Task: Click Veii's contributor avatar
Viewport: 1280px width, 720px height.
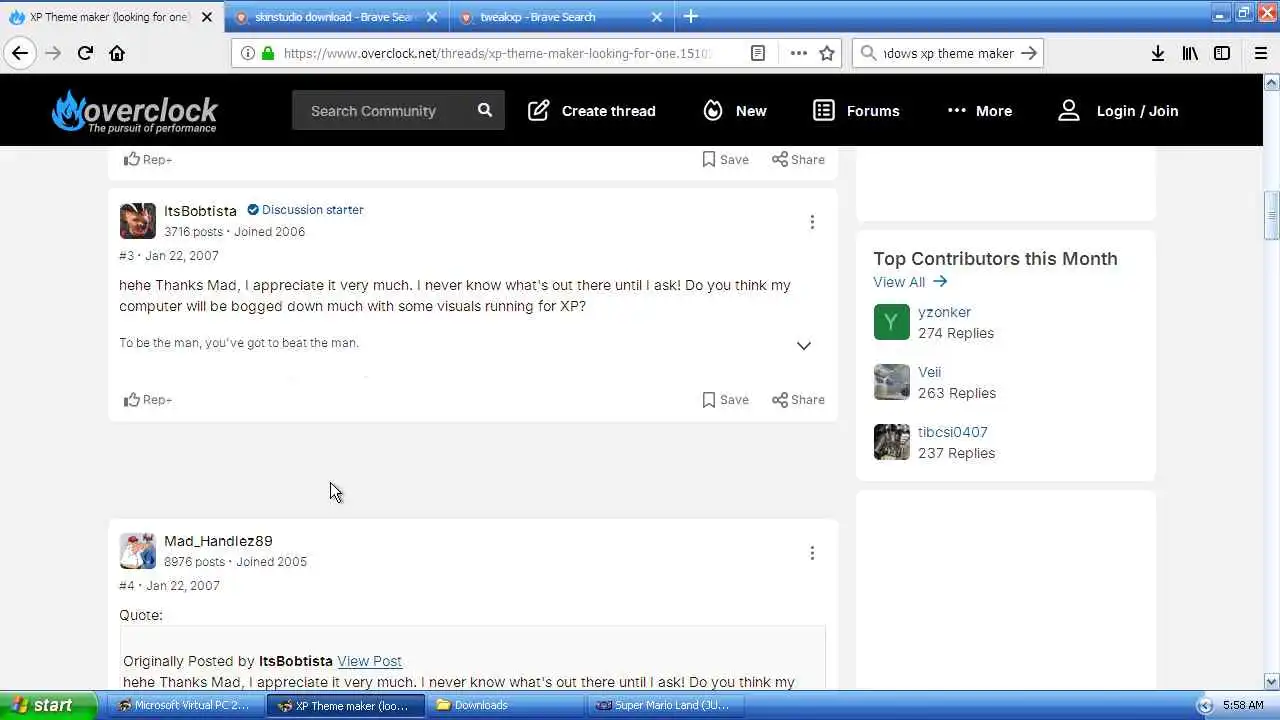Action: point(891,382)
